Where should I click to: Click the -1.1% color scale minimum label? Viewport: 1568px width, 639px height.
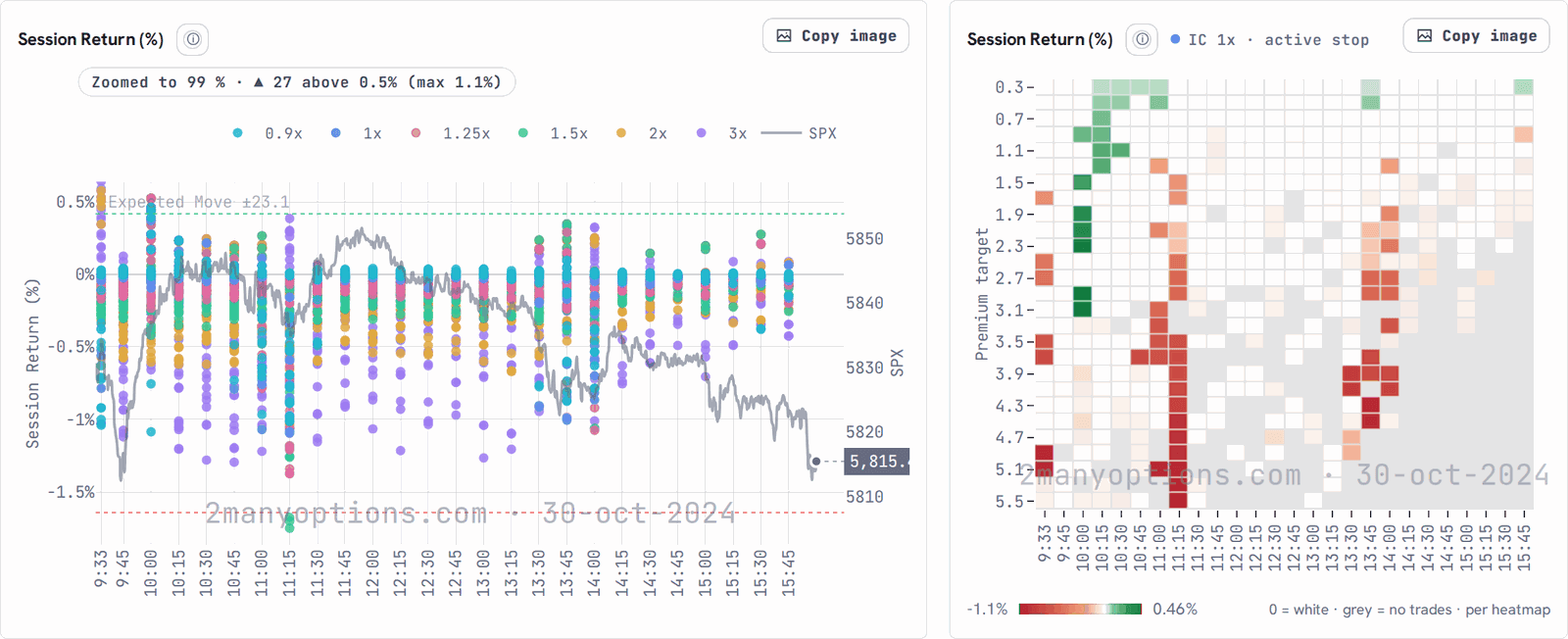(987, 610)
